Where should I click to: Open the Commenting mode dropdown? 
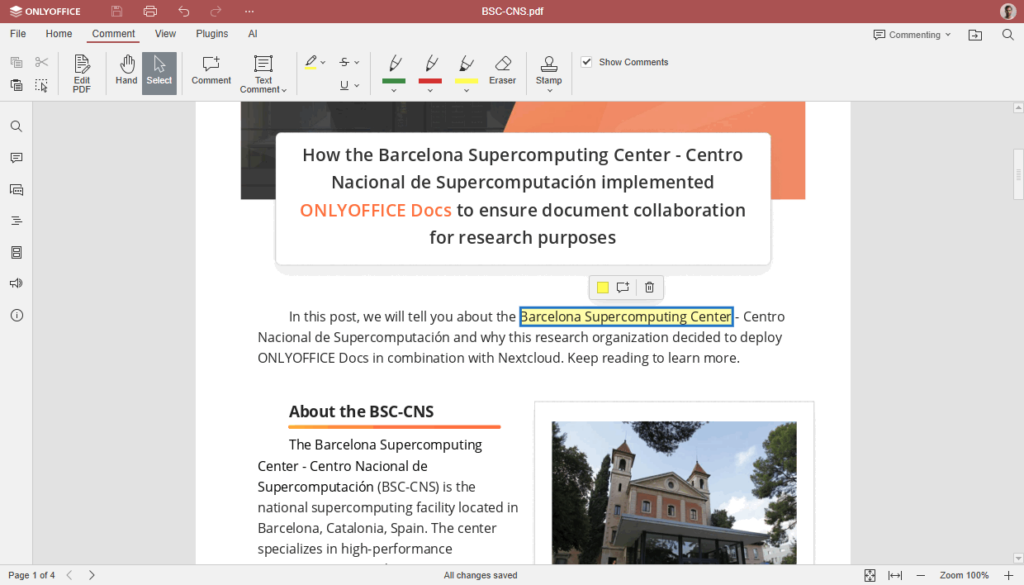click(910, 33)
